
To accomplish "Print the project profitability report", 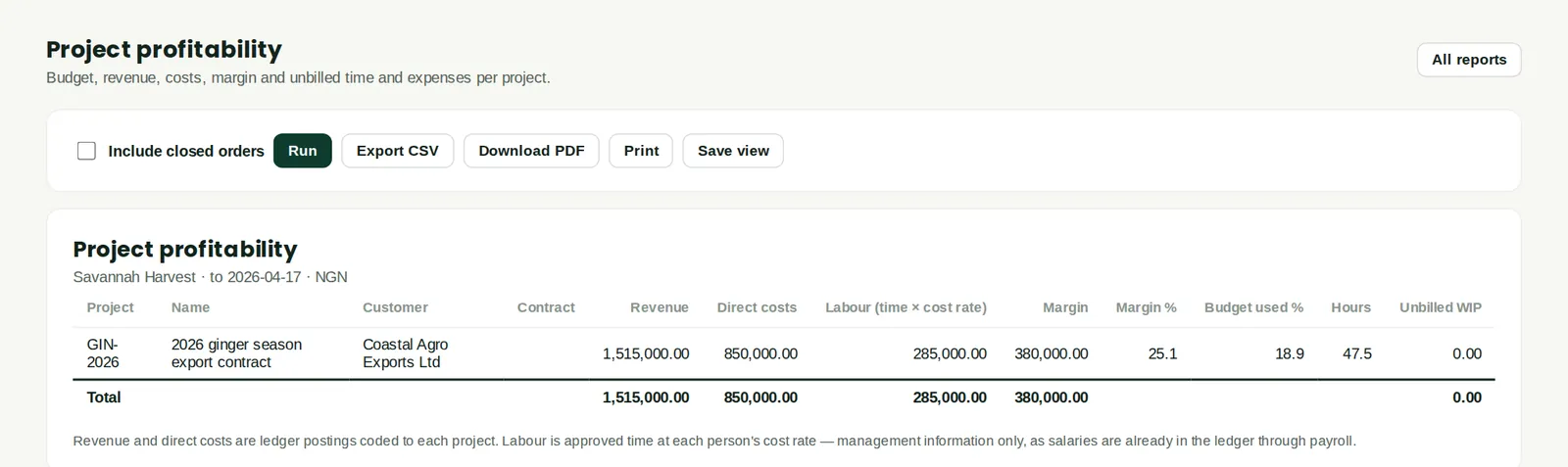I will 641,151.
